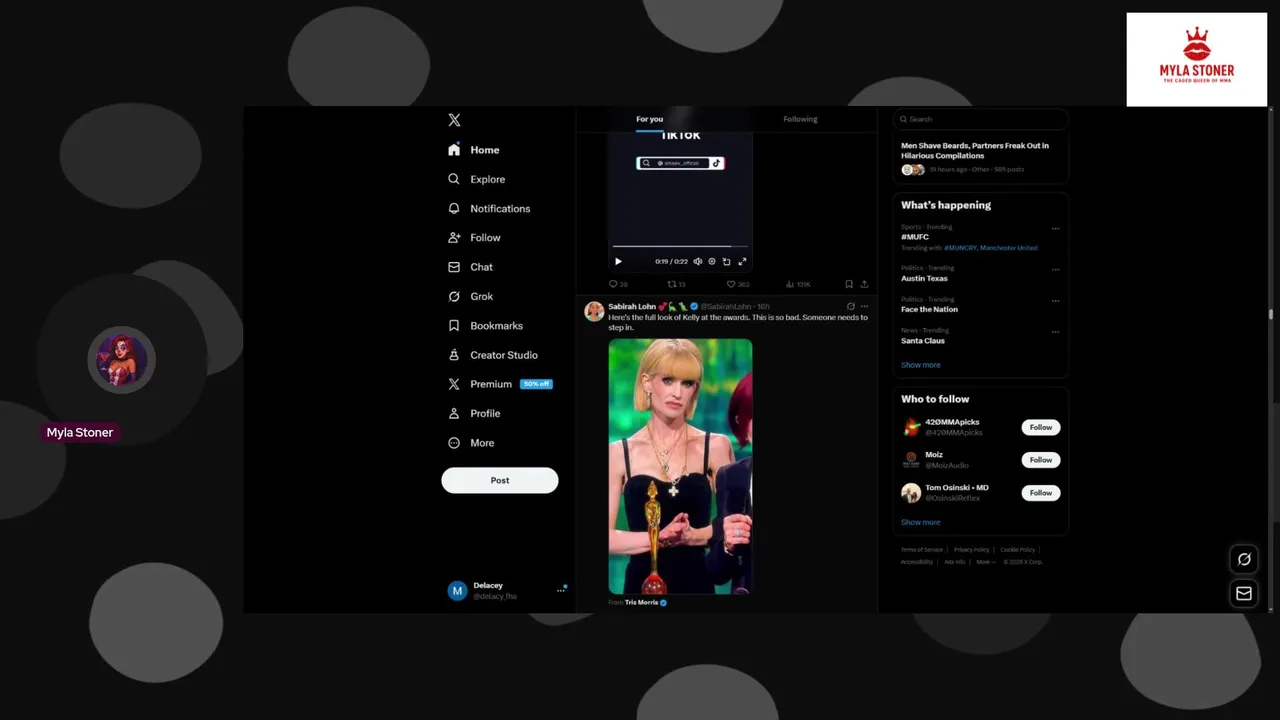
Task: Open the 420MMApicks profile avatar
Action: point(911,427)
